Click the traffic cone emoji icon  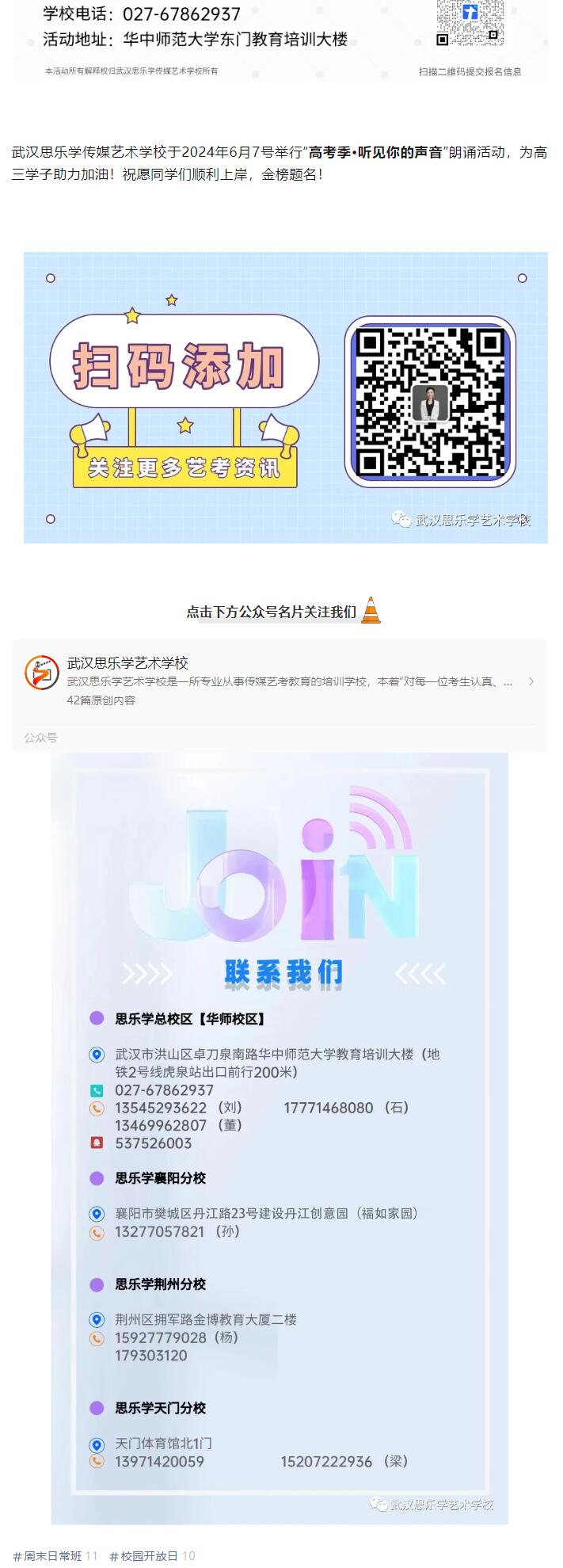pos(371,610)
